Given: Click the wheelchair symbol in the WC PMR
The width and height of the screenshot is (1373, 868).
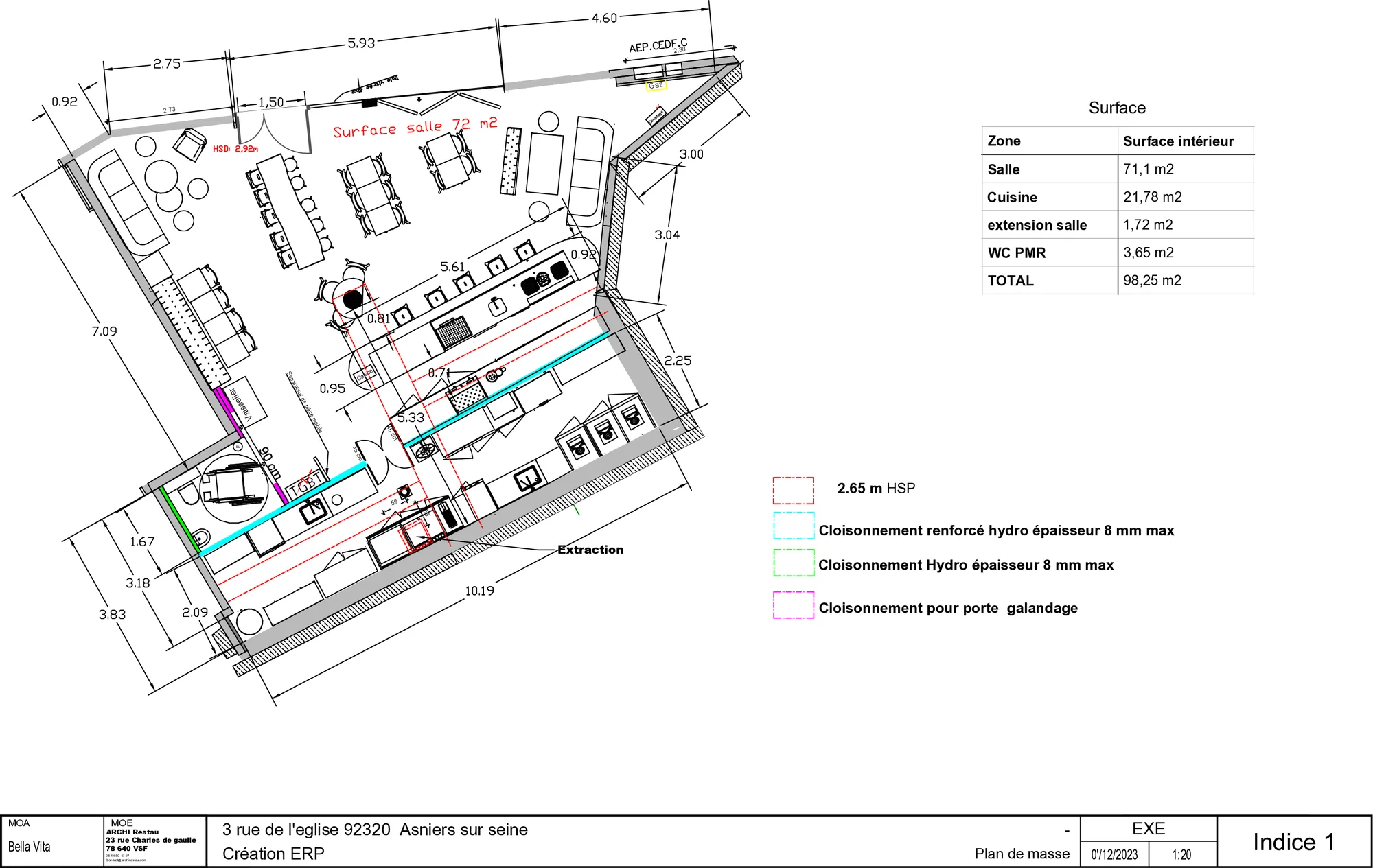Looking at the screenshot, I should pos(234,483).
